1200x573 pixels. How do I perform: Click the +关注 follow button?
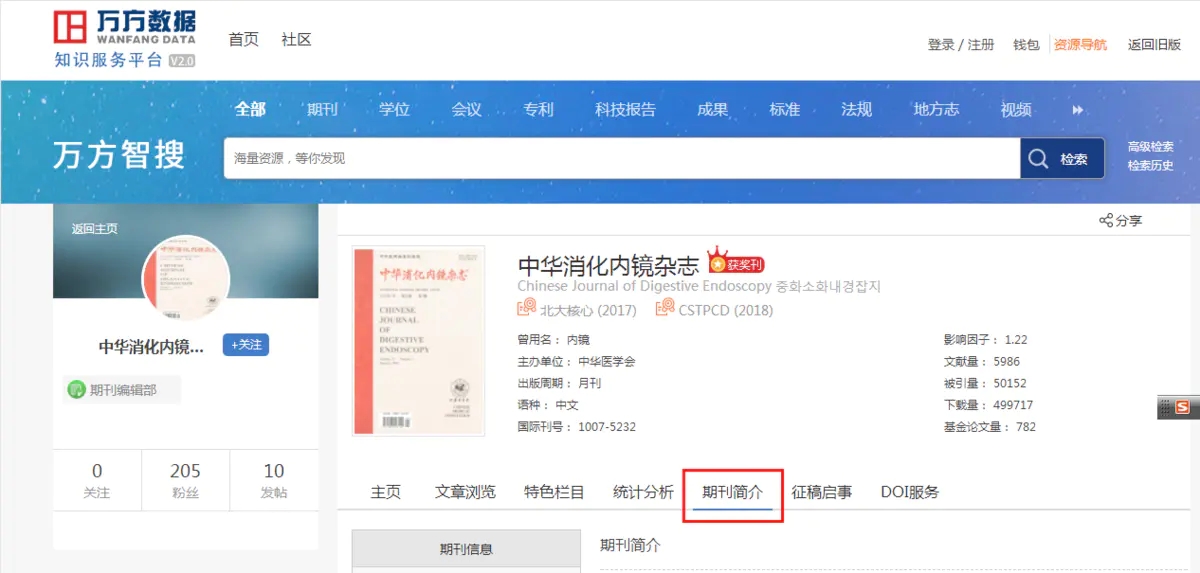(x=246, y=345)
